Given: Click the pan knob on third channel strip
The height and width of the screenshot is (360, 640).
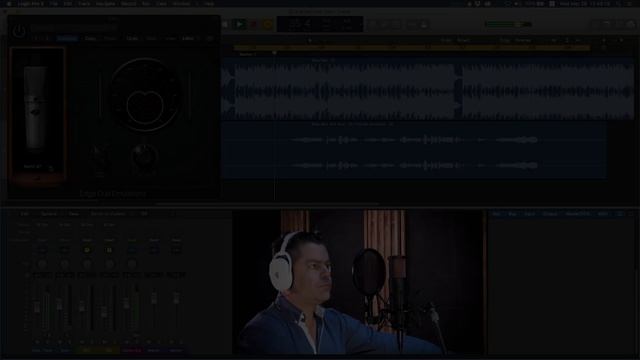Looking at the screenshot, I should click(87, 264).
